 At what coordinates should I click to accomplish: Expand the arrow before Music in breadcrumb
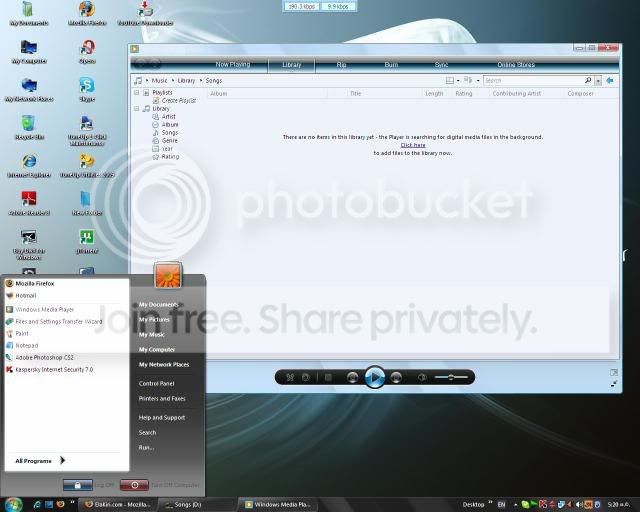coord(147,80)
